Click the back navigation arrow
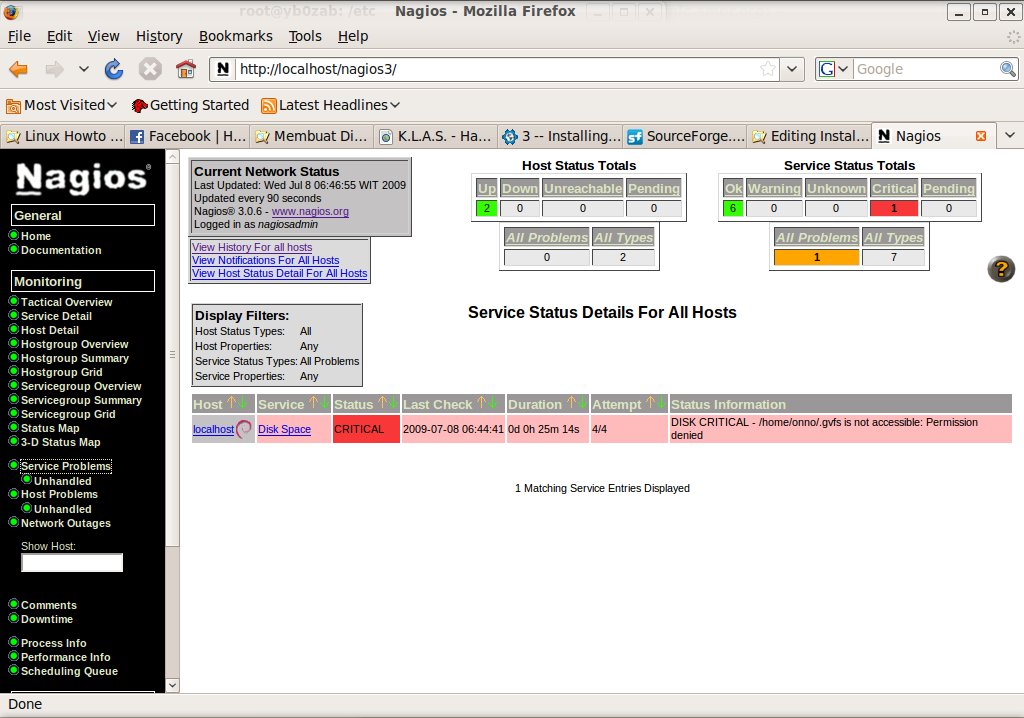1024x718 pixels. coord(19,69)
